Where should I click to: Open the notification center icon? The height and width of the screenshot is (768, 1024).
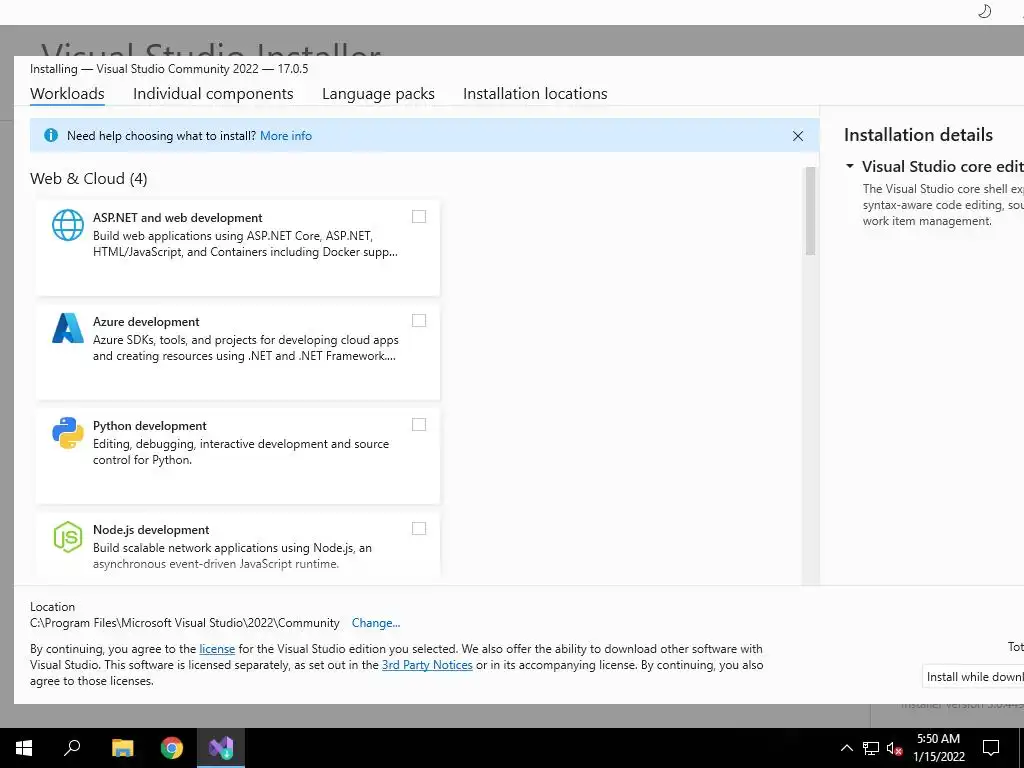tap(991, 748)
